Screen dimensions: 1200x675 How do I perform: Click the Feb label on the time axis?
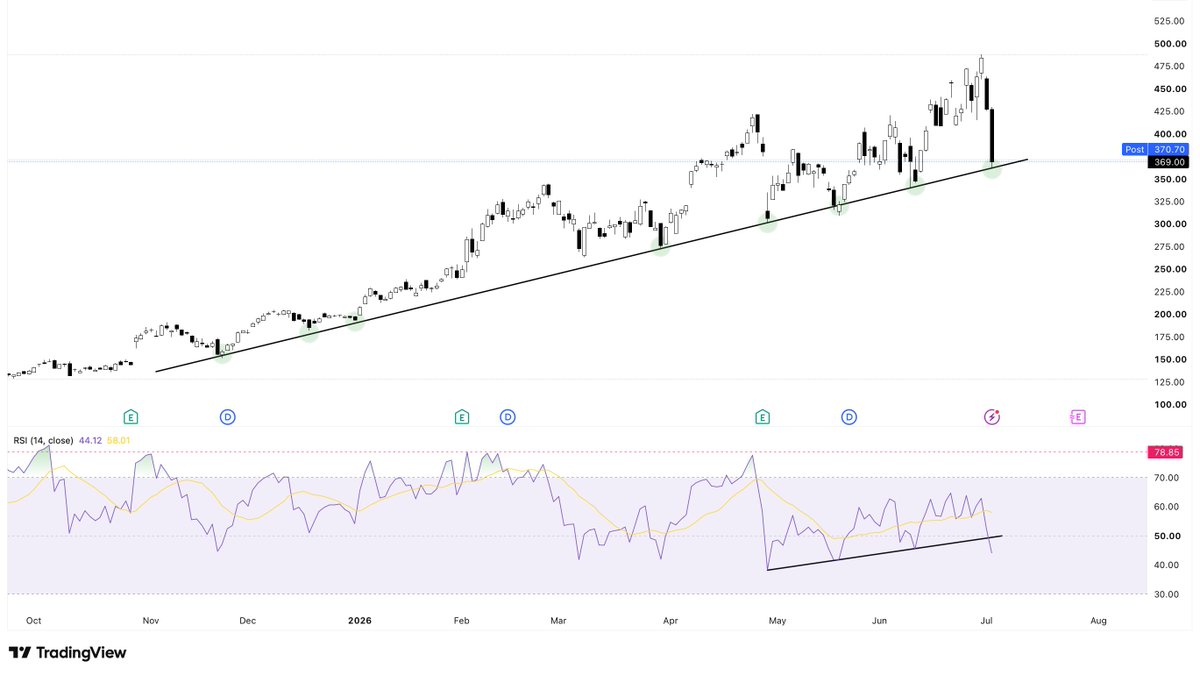pyautogui.click(x=461, y=621)
